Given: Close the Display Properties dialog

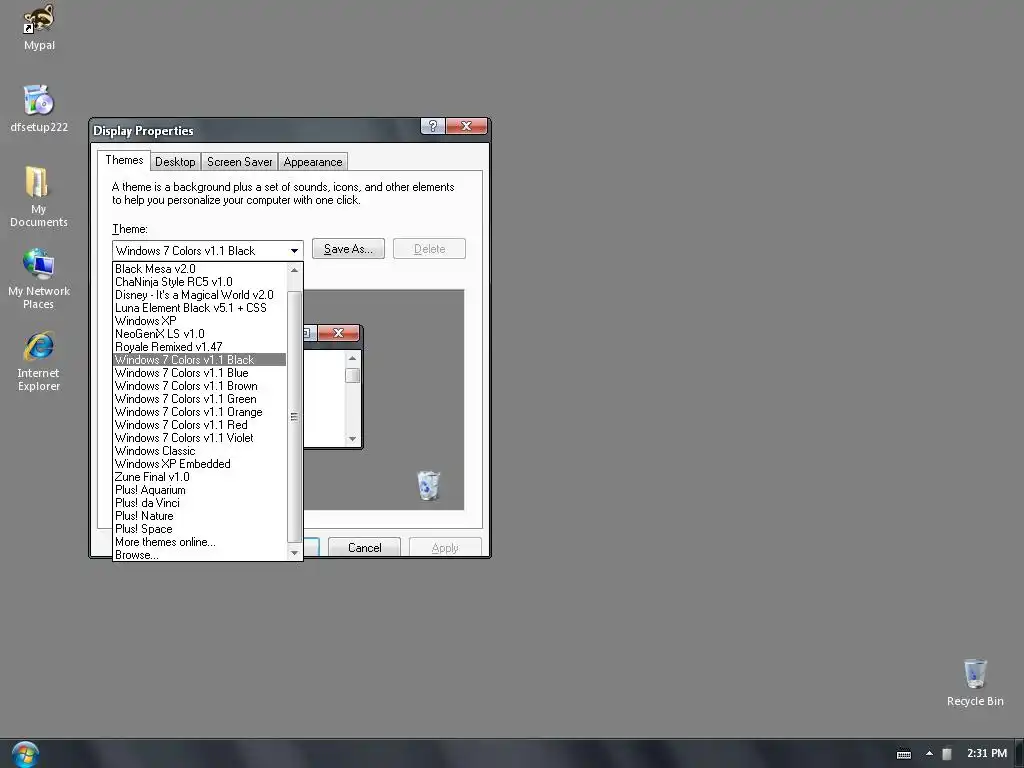Looking at the screenshot, I should point(466,126).
